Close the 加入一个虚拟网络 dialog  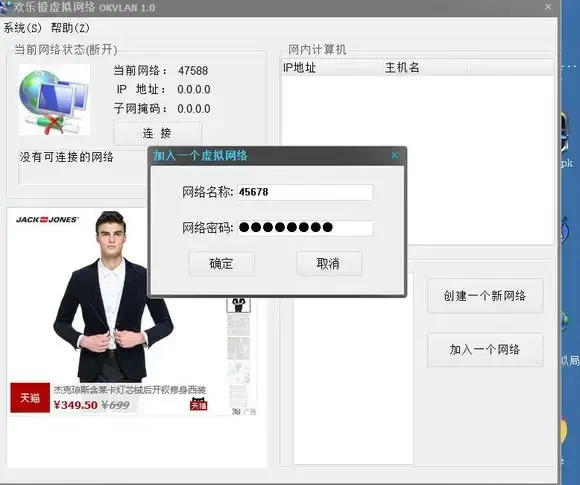395,155
